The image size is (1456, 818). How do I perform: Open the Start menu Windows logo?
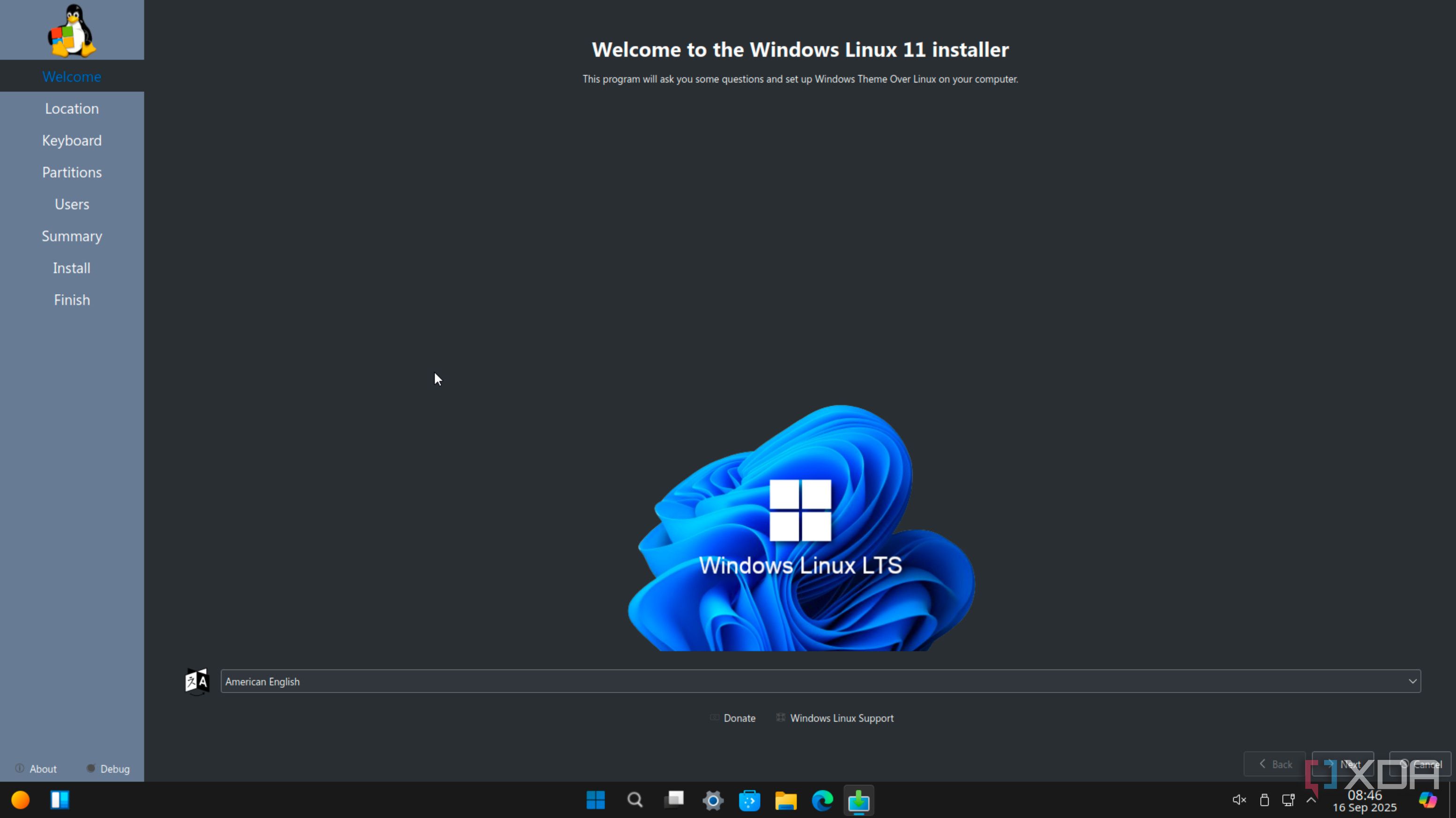595,800
